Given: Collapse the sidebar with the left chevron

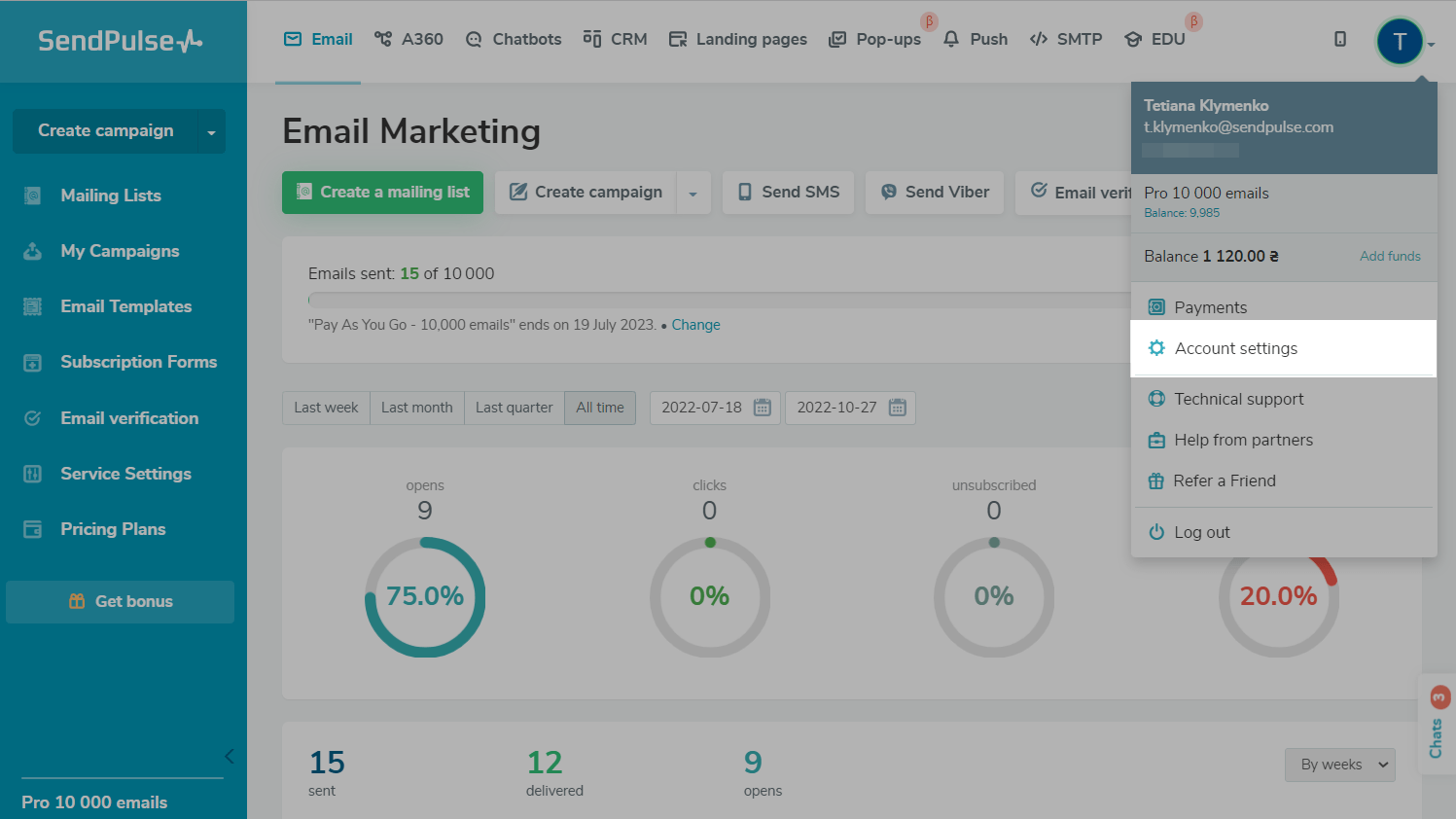Looking at the screenshot, I should point(229,756).
